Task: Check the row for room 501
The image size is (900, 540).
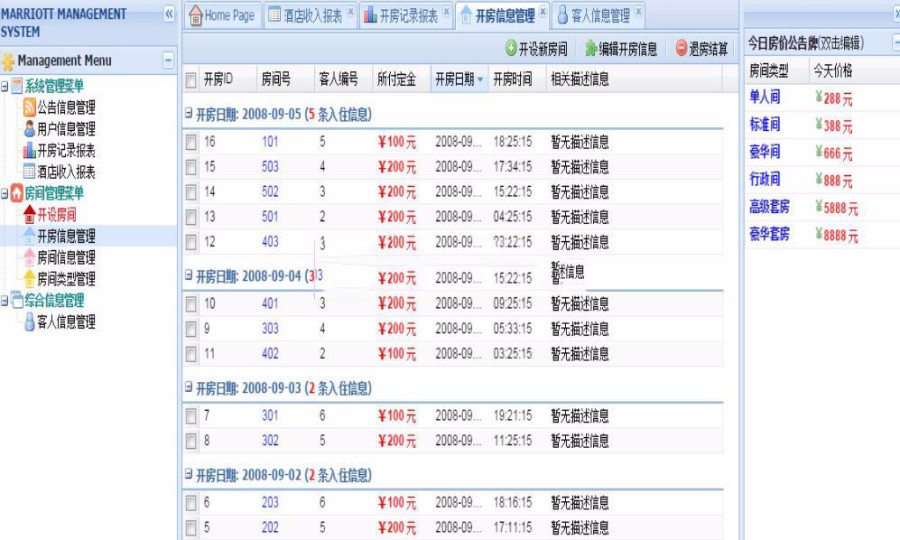Action: [x=191, y=217]
